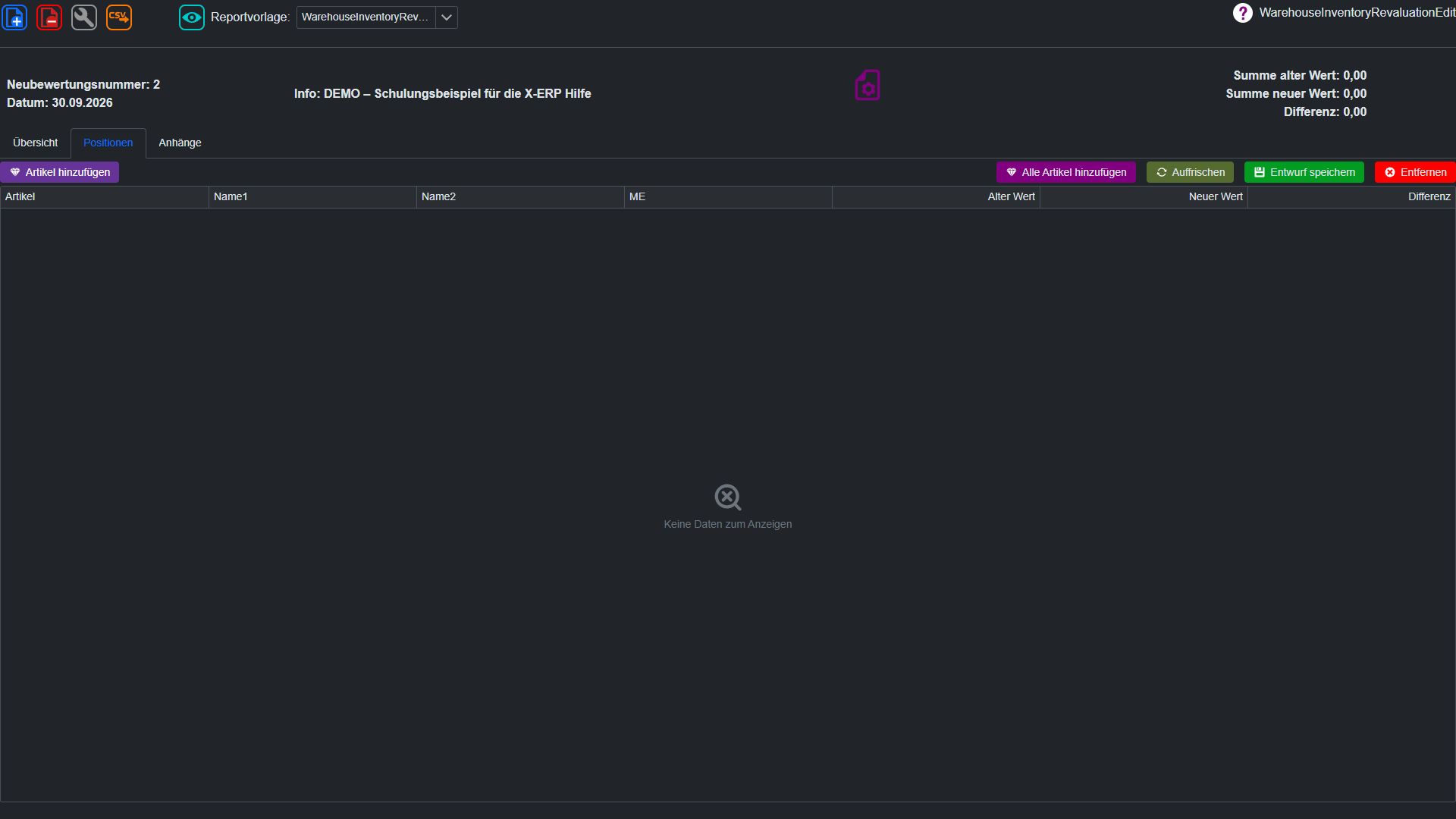Sort by Neuer Wert column header
The height and width of the screenshot is (819, 1456).
[1144, 196]
